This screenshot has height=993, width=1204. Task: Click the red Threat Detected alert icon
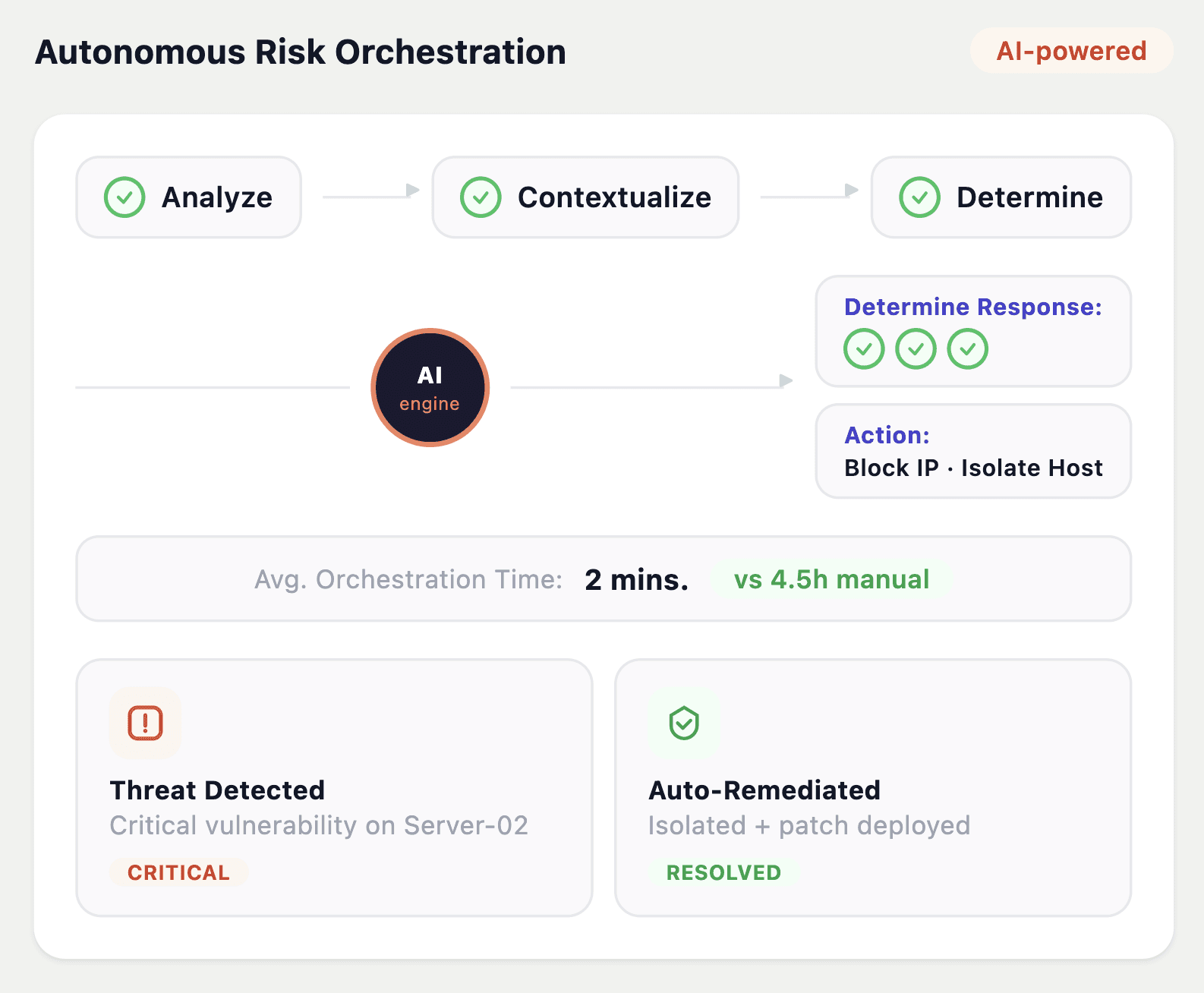pyautogui.click(x=145, y=723)
